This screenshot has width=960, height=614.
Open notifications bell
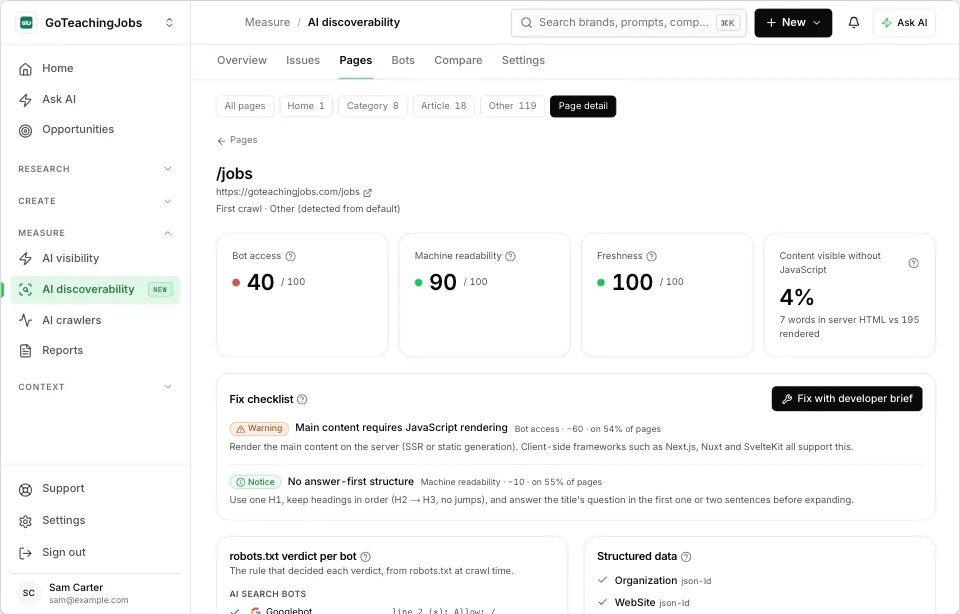pos(853,23)
